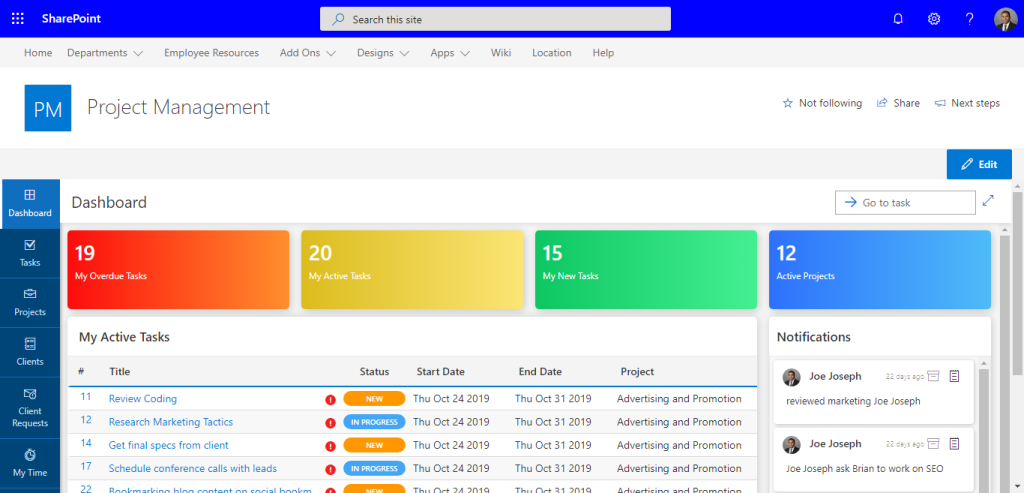The width and height of the screenshot is (1024, 493).
Task: Click the Search this site box
Action: (495, 19)
